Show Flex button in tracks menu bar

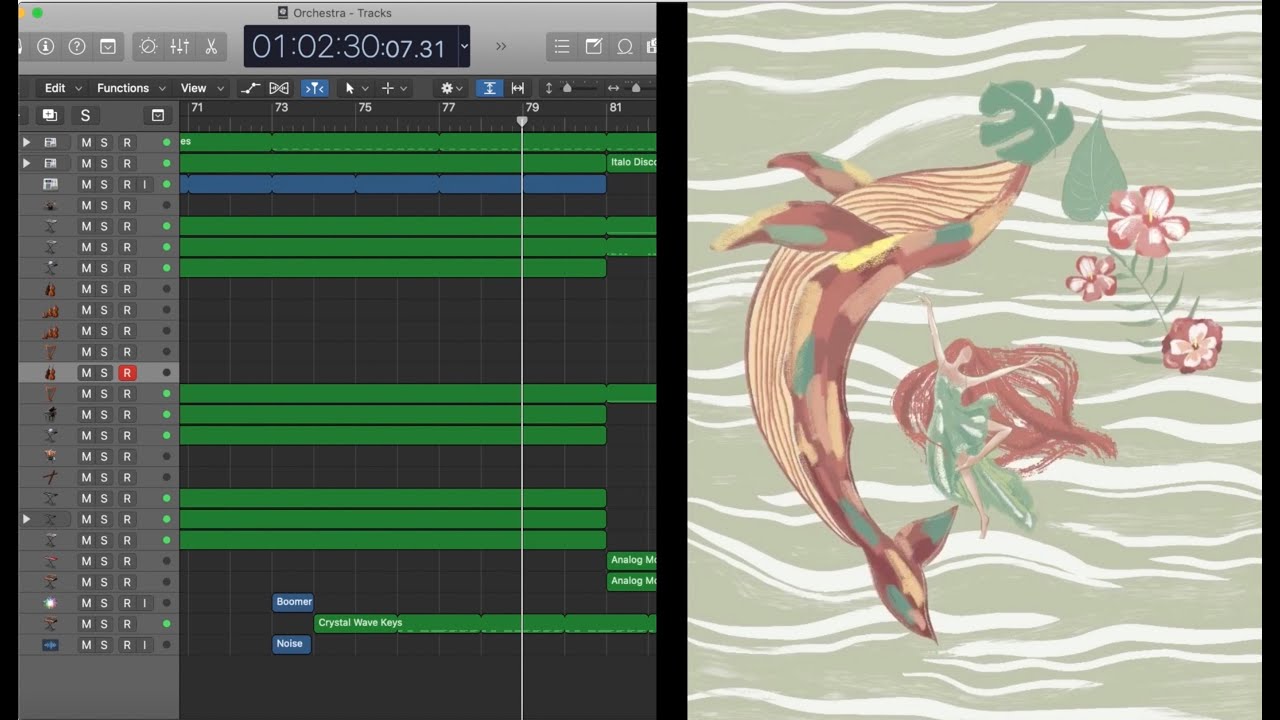[x=279, y=88]
